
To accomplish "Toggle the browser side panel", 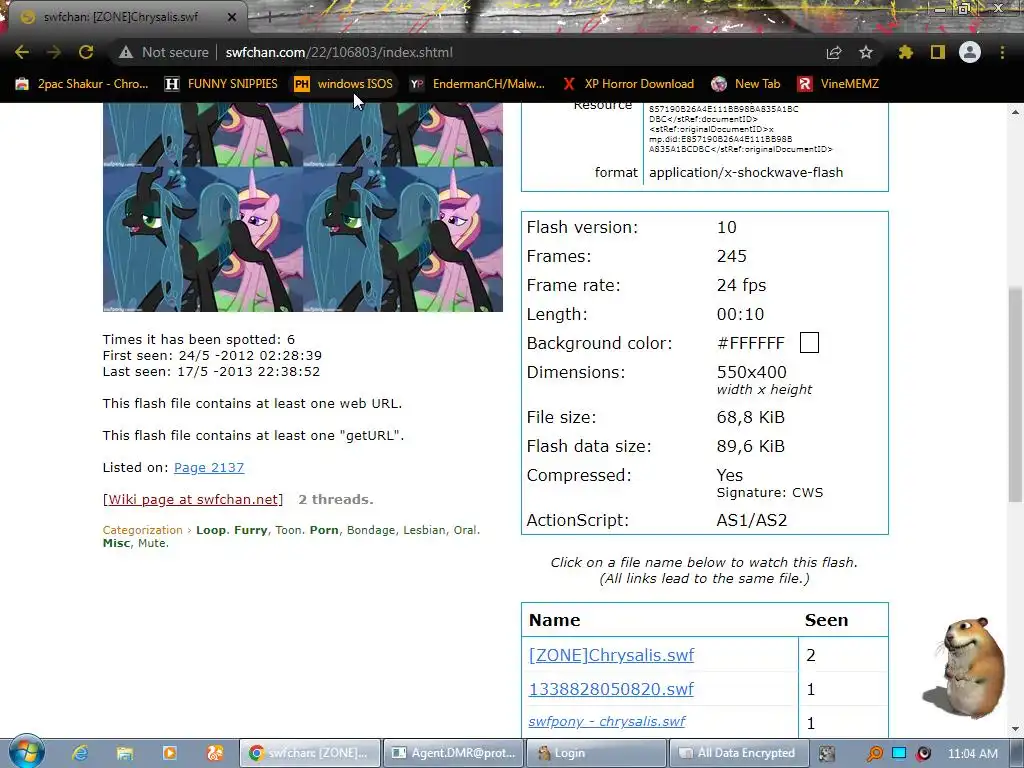I will (x=938, y=52).
